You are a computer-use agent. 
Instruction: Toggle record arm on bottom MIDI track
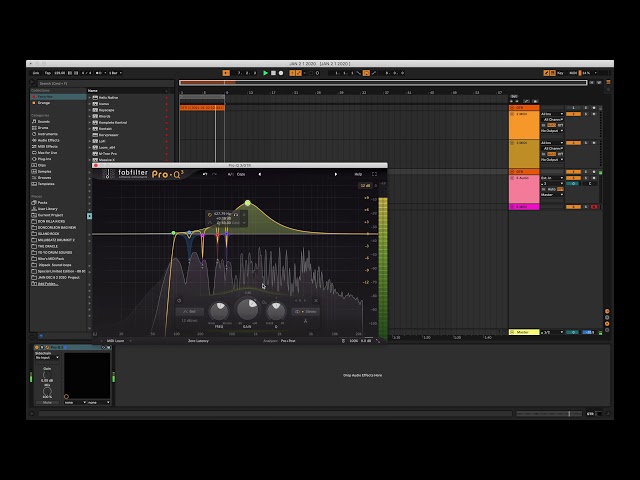[x=594, y=207]
